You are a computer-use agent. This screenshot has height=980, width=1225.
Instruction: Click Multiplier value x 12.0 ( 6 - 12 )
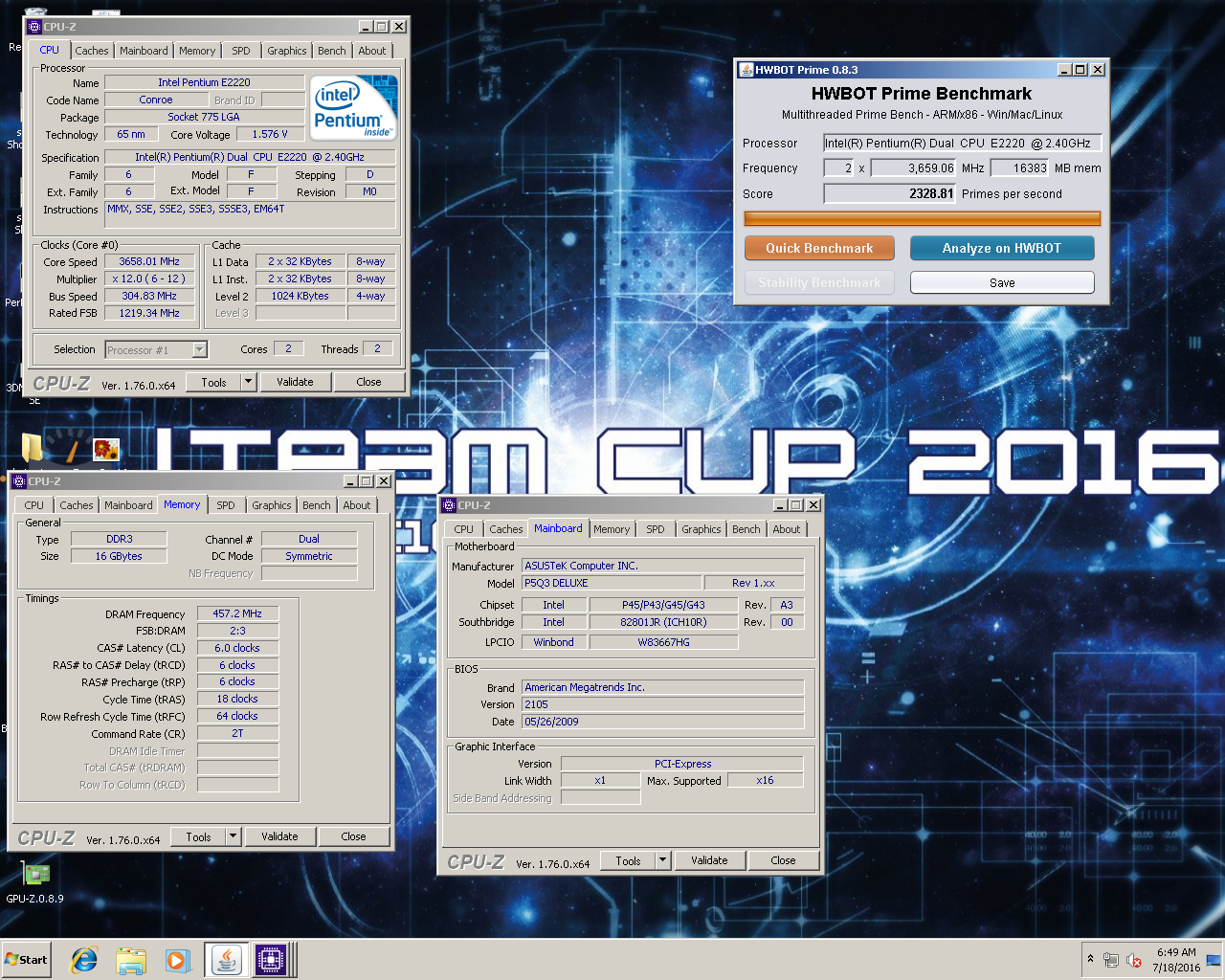pos(149,278)
